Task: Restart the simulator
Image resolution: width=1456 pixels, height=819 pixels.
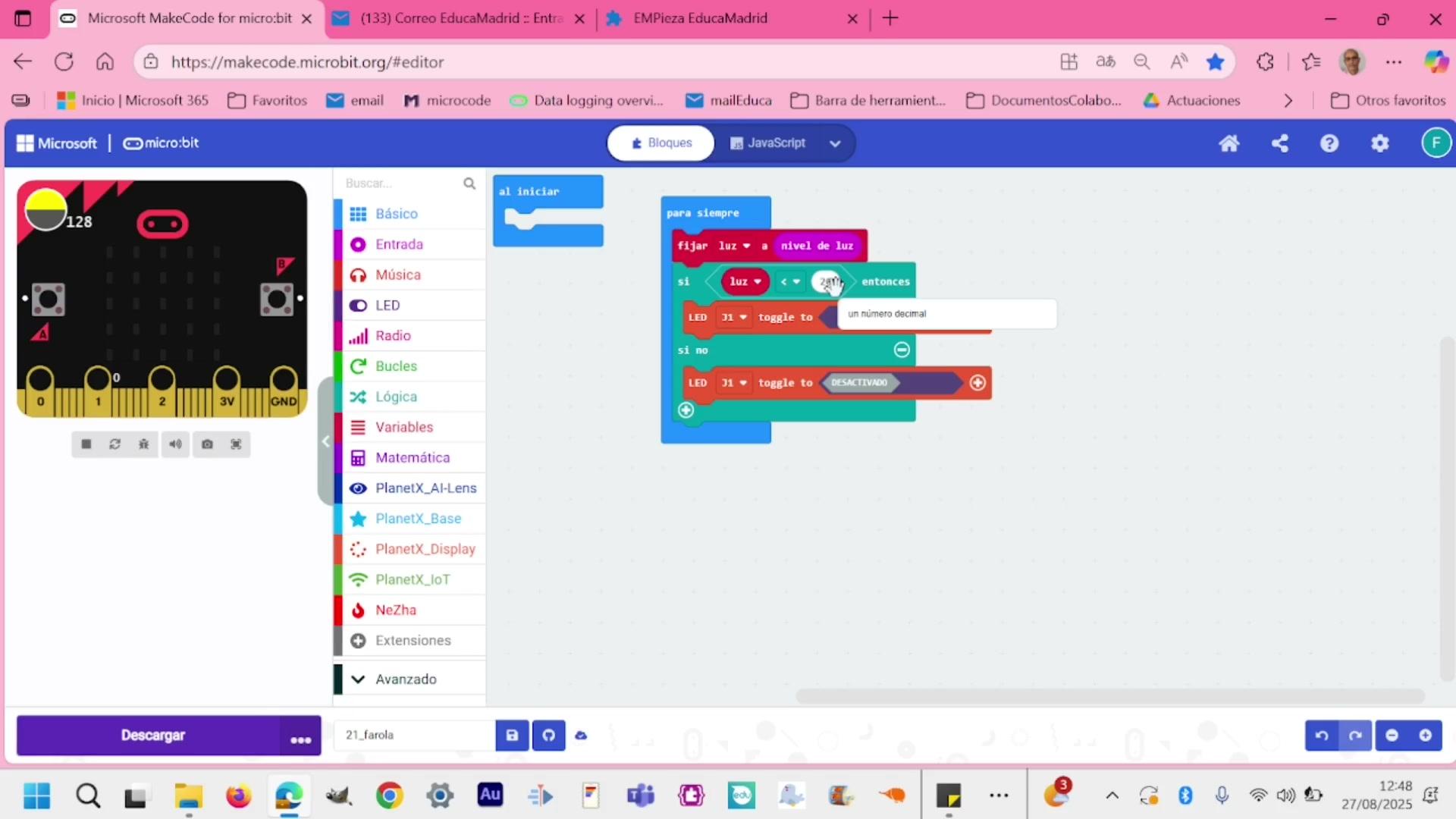Action: pos(115,444)
